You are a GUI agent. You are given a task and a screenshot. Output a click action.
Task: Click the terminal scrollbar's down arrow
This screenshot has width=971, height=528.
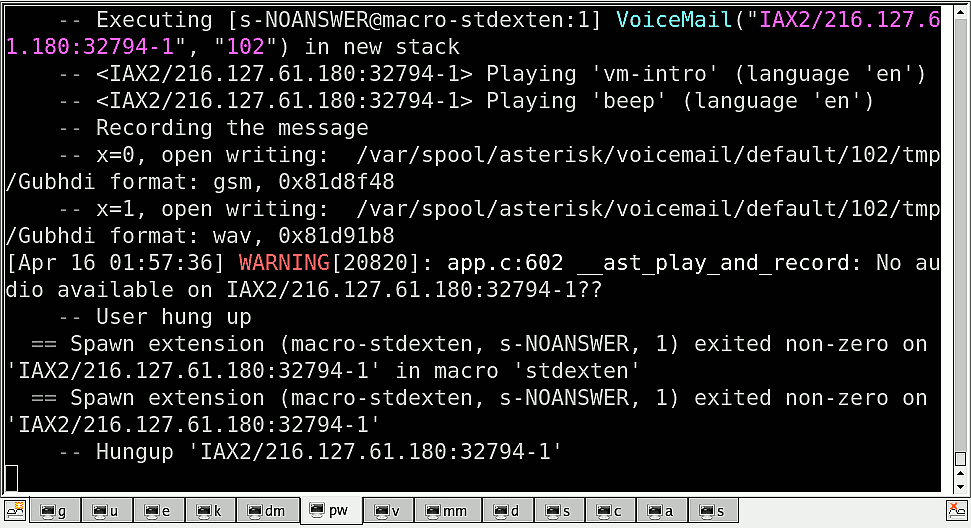point(960,487)
